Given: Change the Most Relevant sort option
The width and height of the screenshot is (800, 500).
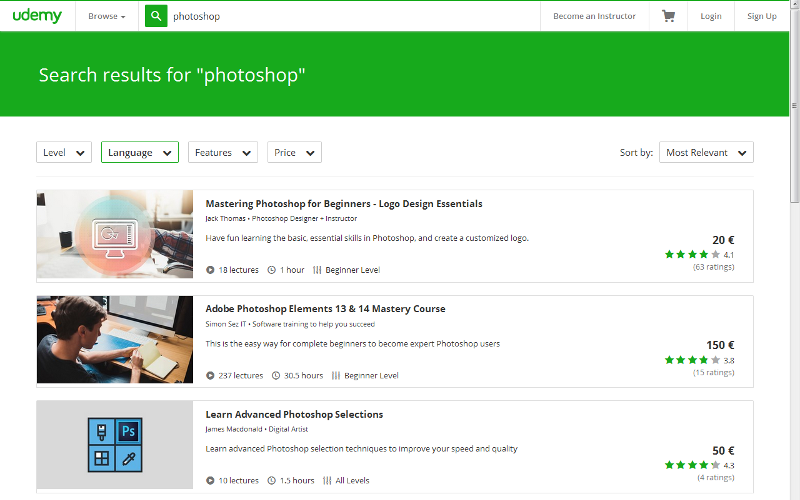Looking at the screenshot, I should [x=706, y=152].
